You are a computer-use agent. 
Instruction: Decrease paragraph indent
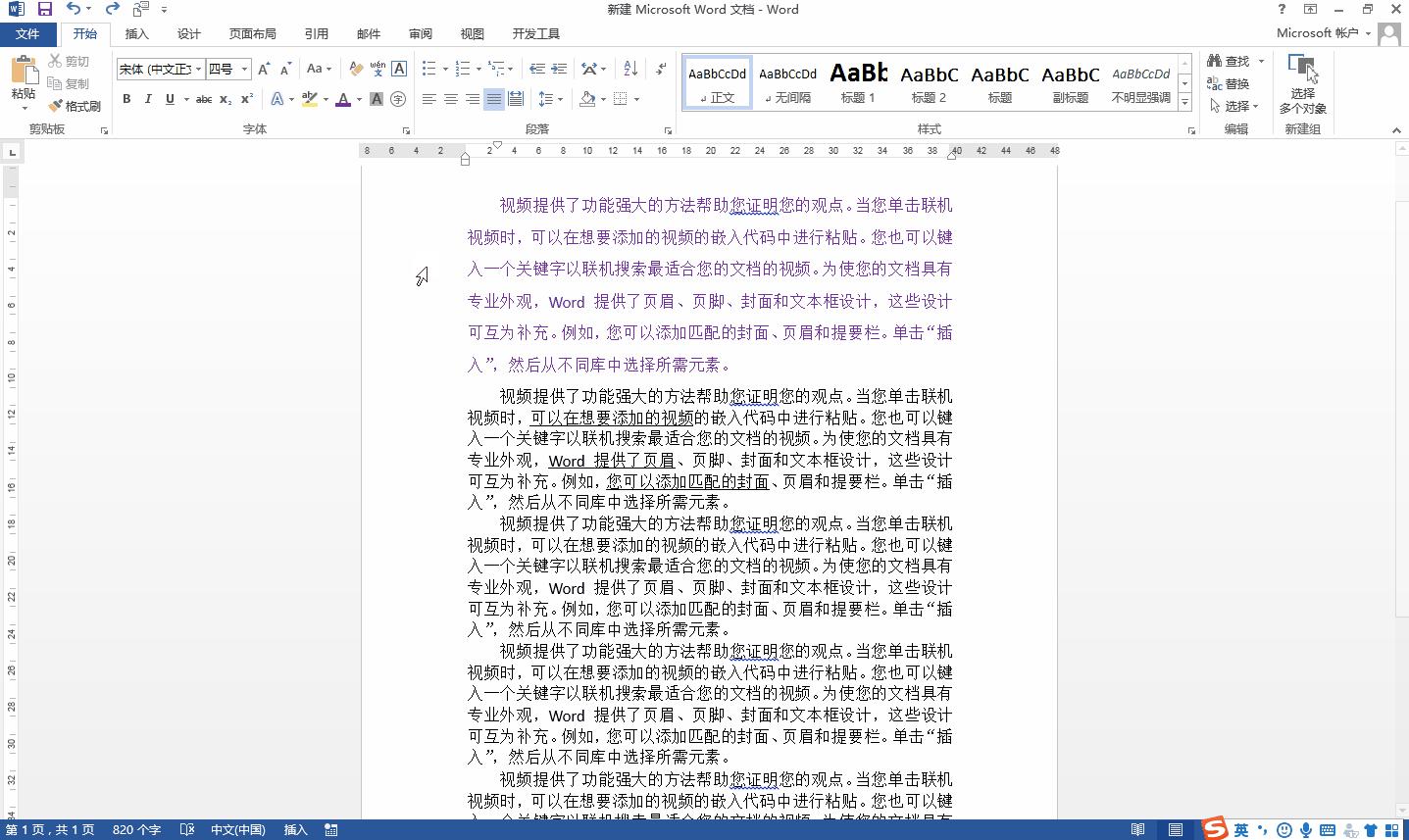[x=537, y=69]
